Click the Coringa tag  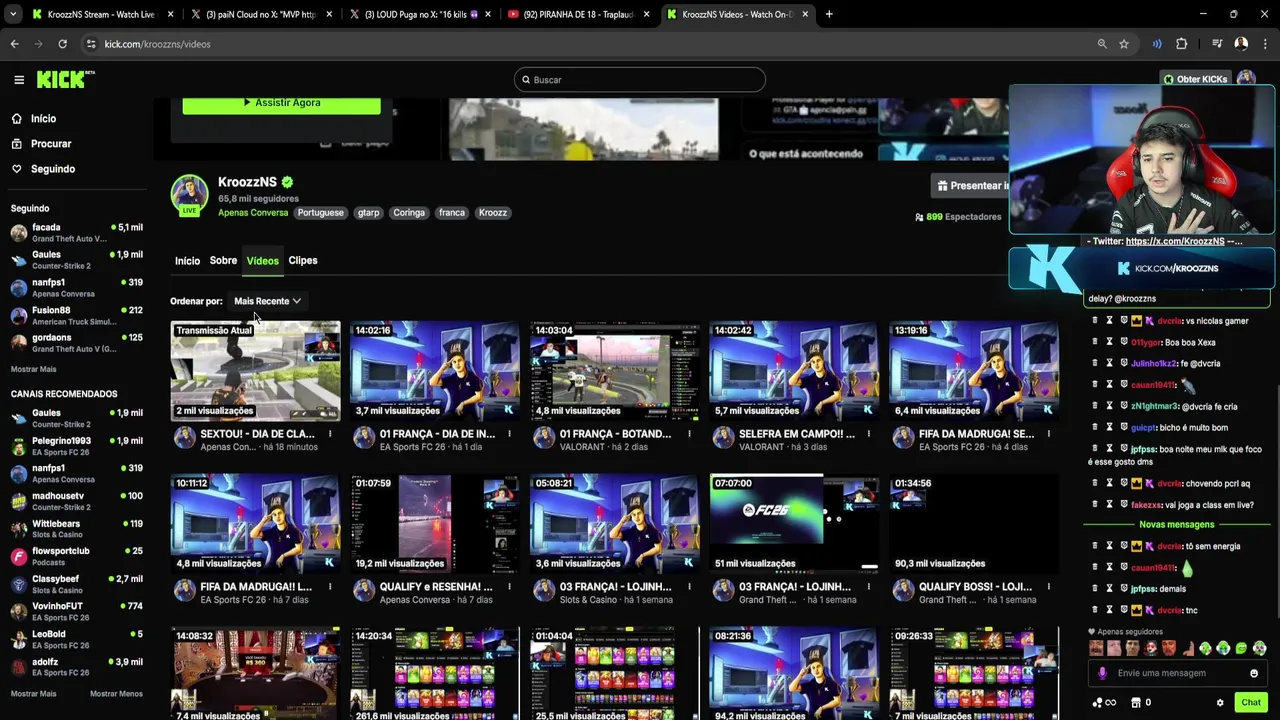(x=409, y=213)
